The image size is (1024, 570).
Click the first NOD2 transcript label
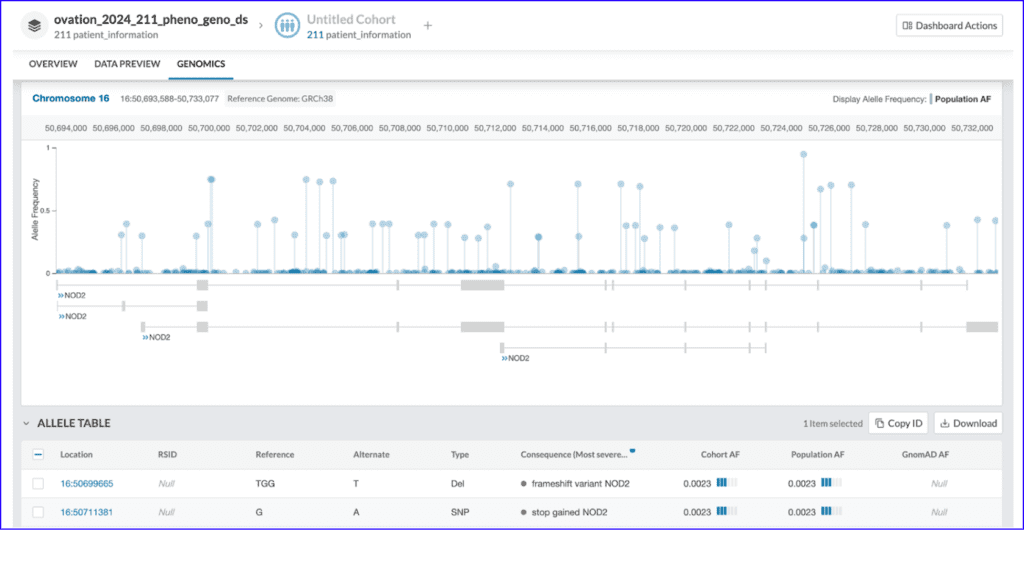tap(72, 295)
